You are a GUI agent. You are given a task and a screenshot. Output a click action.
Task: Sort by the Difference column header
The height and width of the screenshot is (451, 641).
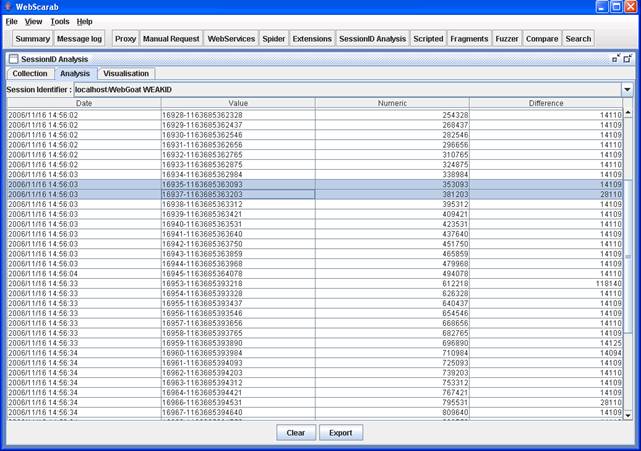pos(546,103)
